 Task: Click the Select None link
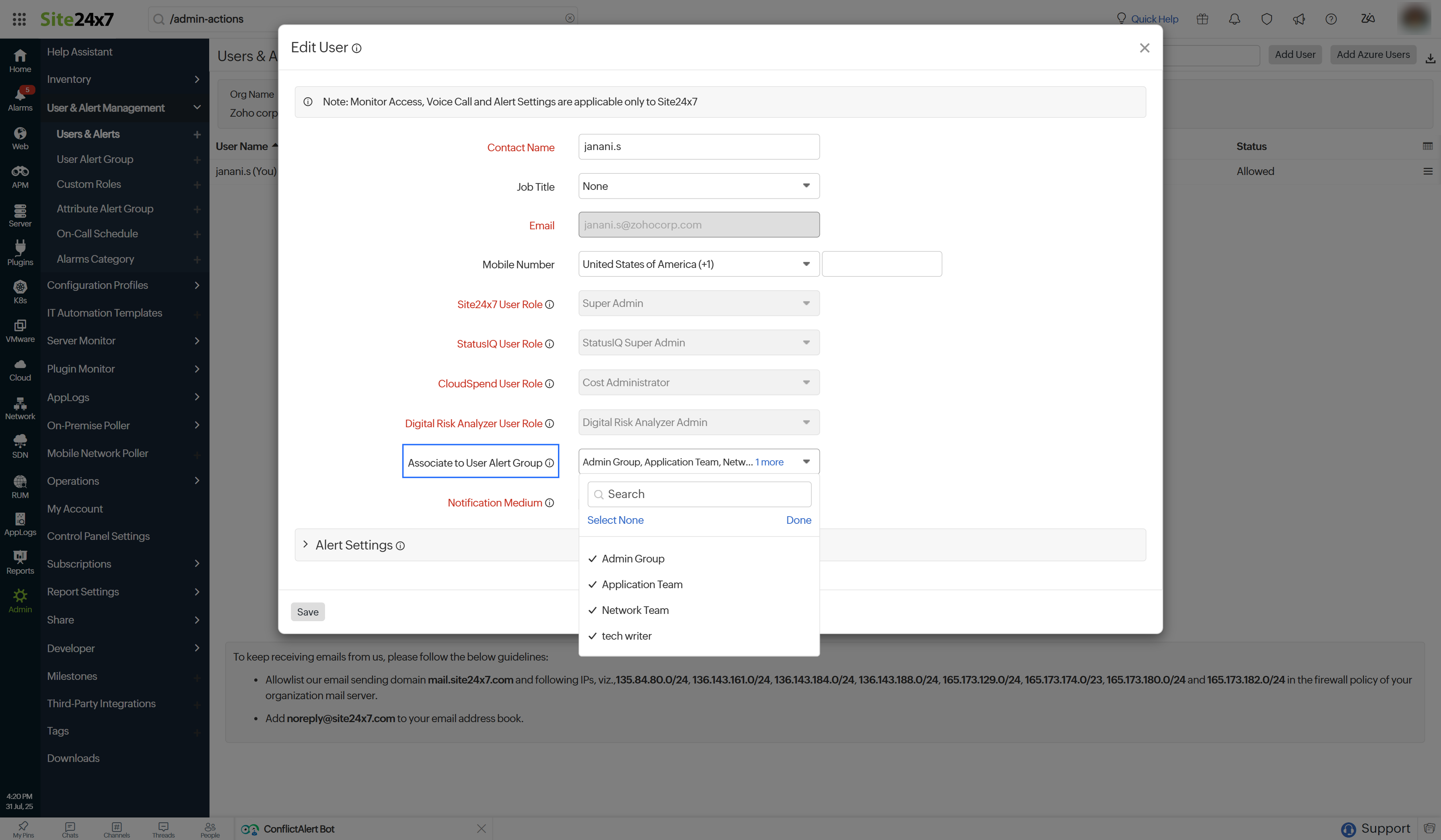[615, 519]
